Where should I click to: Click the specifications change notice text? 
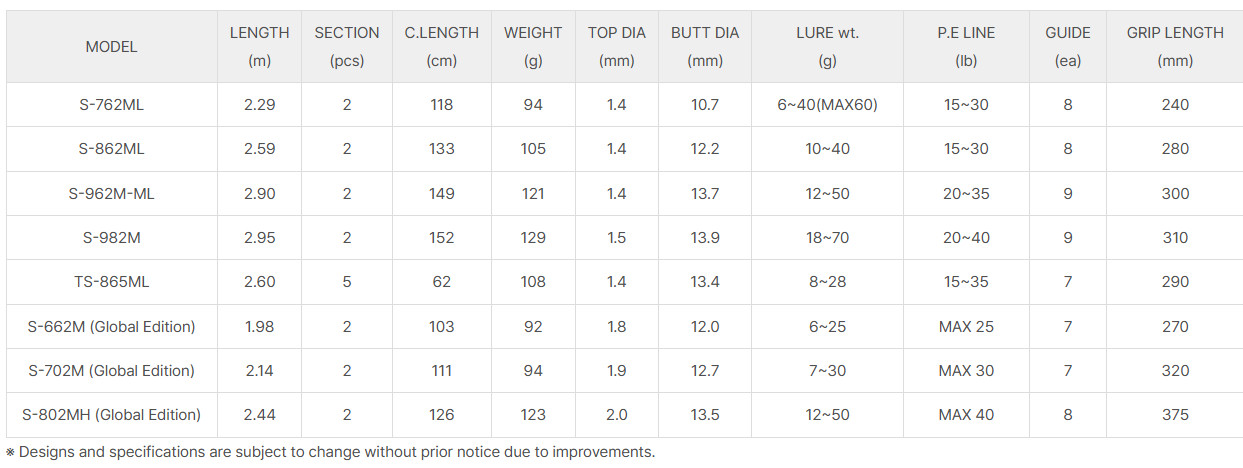click(331, 452)
